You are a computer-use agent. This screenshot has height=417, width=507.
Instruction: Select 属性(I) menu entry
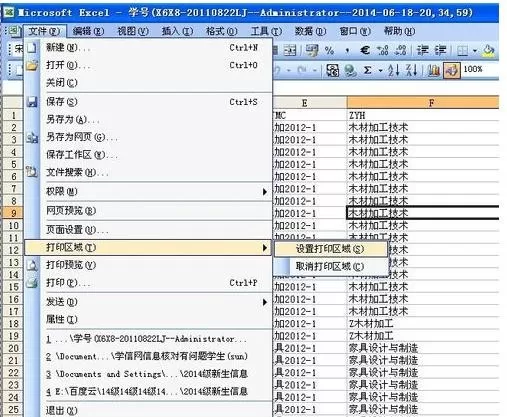coord(149,320)
